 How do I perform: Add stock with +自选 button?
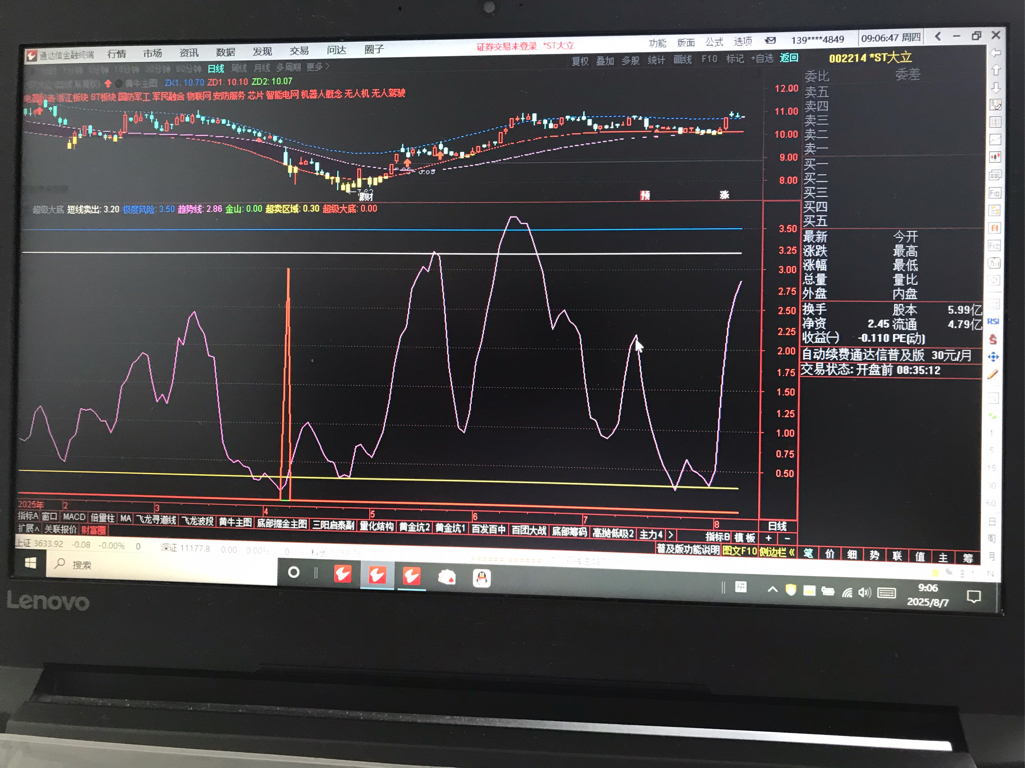pyautogui.click(x=762, y=58)
